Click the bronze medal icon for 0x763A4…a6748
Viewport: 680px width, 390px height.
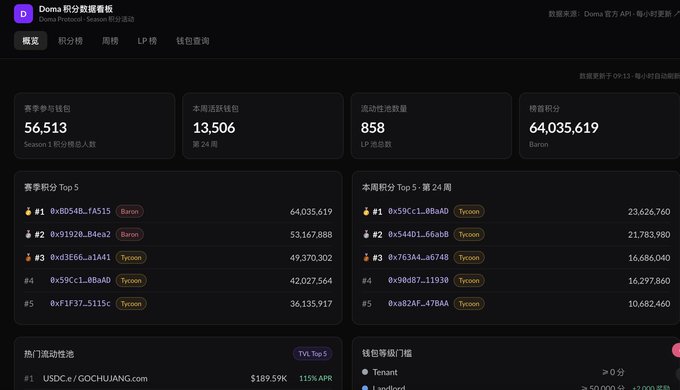366,257
